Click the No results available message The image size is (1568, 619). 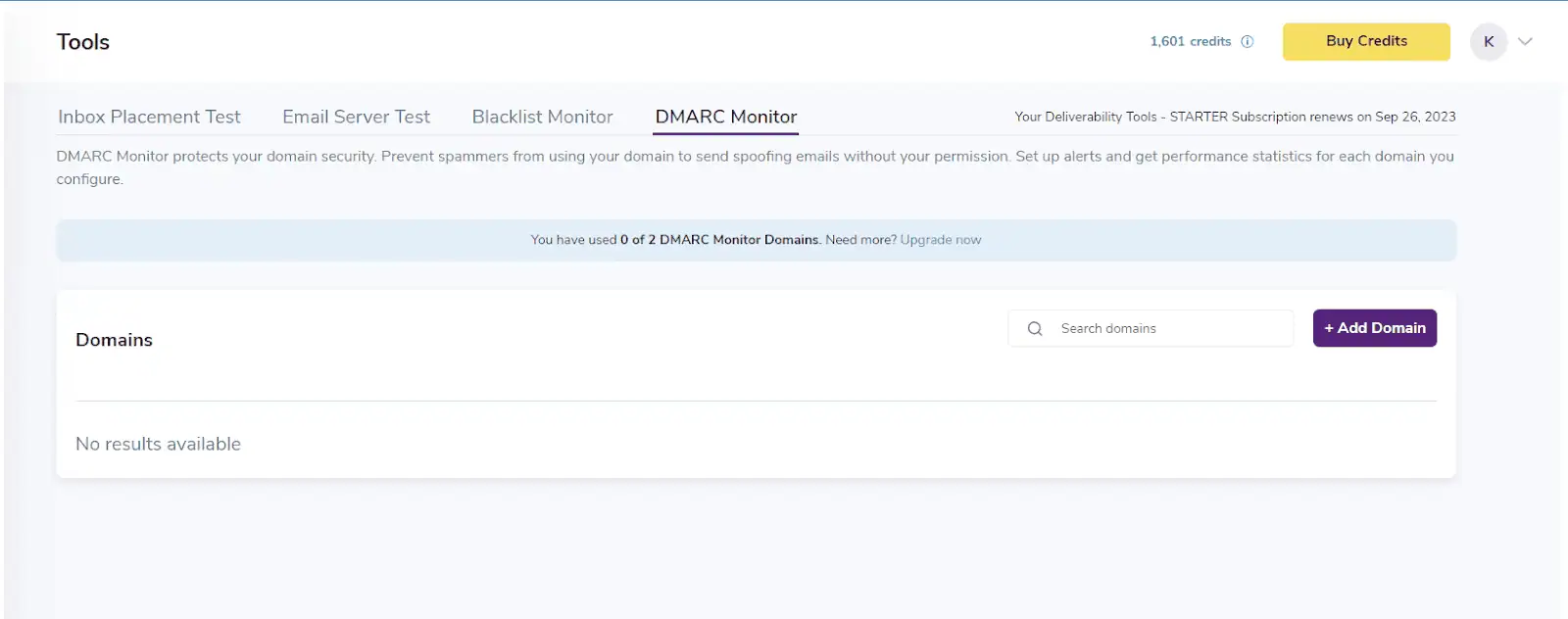pos(158,444)
